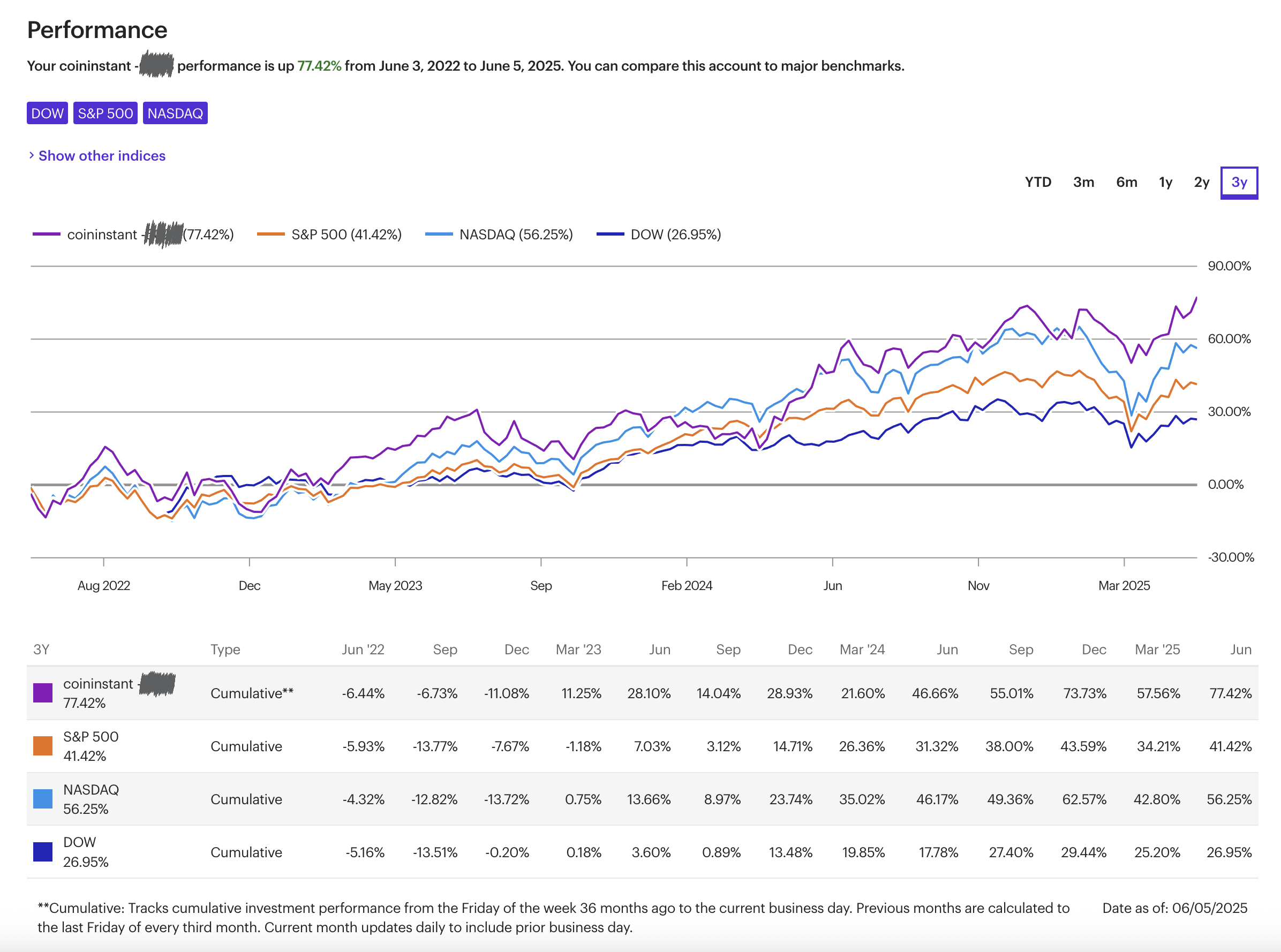Viewport: 1281px width, 952px height.
Task: Expand Show other indices
Action: point(102,156)
